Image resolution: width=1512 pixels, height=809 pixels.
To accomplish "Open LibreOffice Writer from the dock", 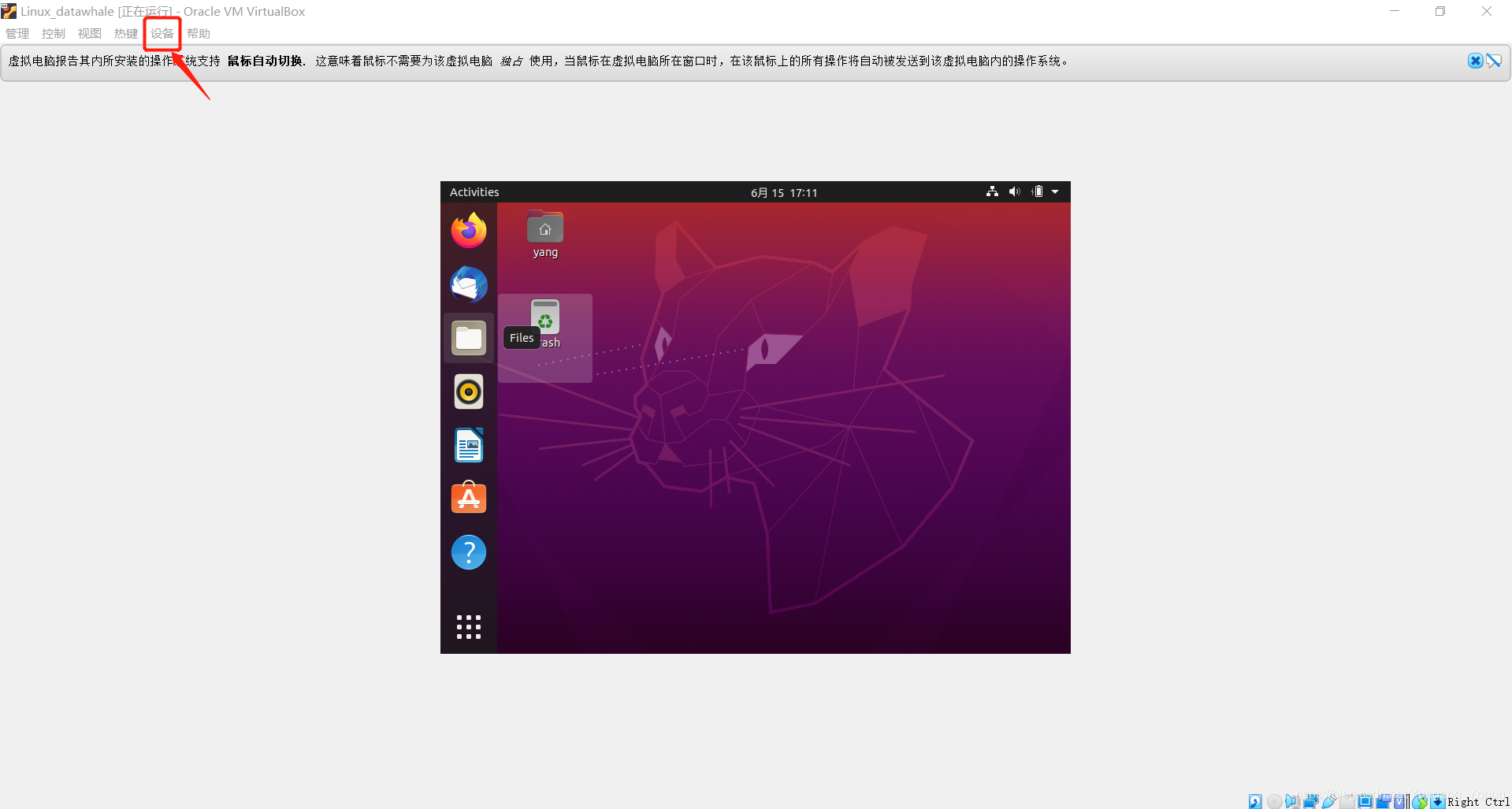I will [x=469, y=445].
